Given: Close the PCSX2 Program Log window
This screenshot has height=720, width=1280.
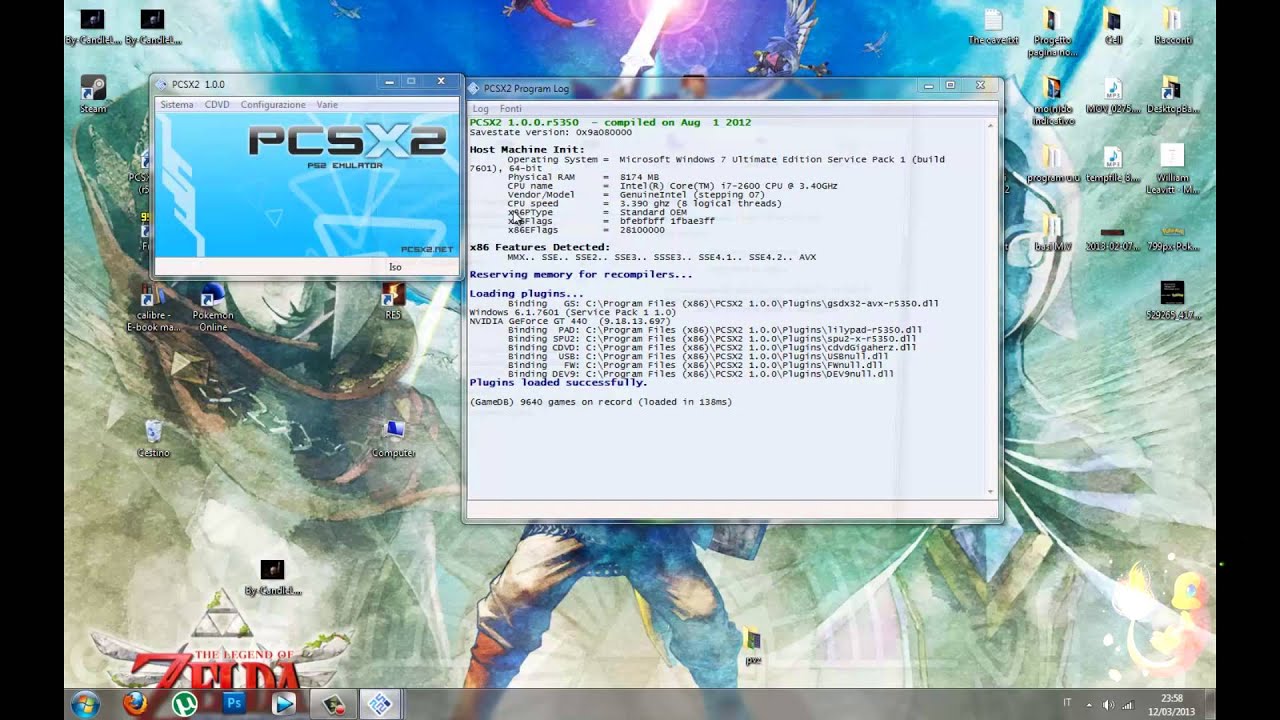Looking at the screenshot, I should click(x=980, y=86).
